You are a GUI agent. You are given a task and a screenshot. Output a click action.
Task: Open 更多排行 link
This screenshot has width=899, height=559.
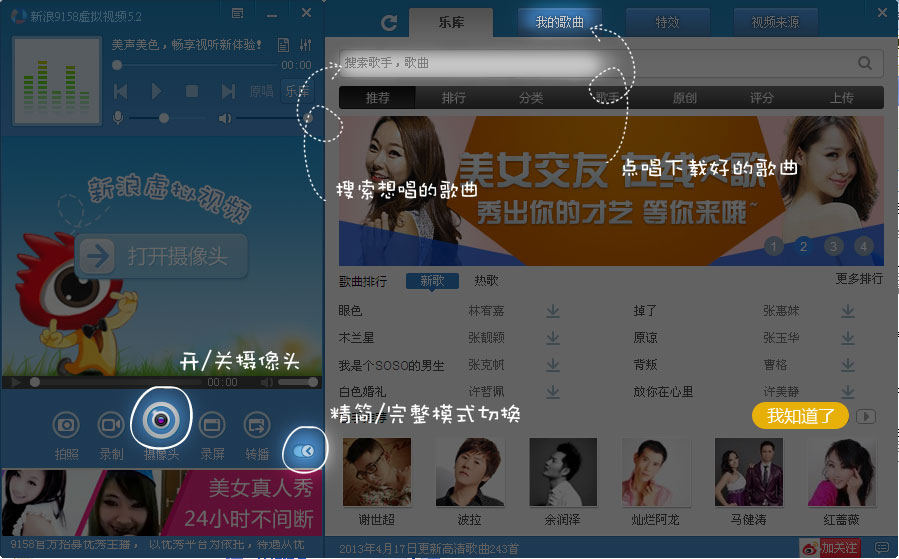(859, 279)
